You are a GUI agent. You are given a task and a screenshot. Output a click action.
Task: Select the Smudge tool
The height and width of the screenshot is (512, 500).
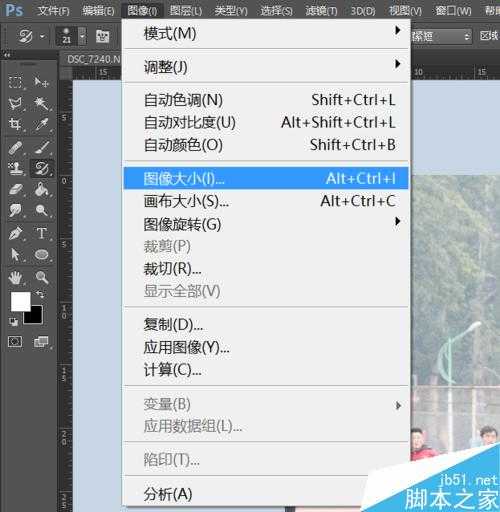(15, 210)
